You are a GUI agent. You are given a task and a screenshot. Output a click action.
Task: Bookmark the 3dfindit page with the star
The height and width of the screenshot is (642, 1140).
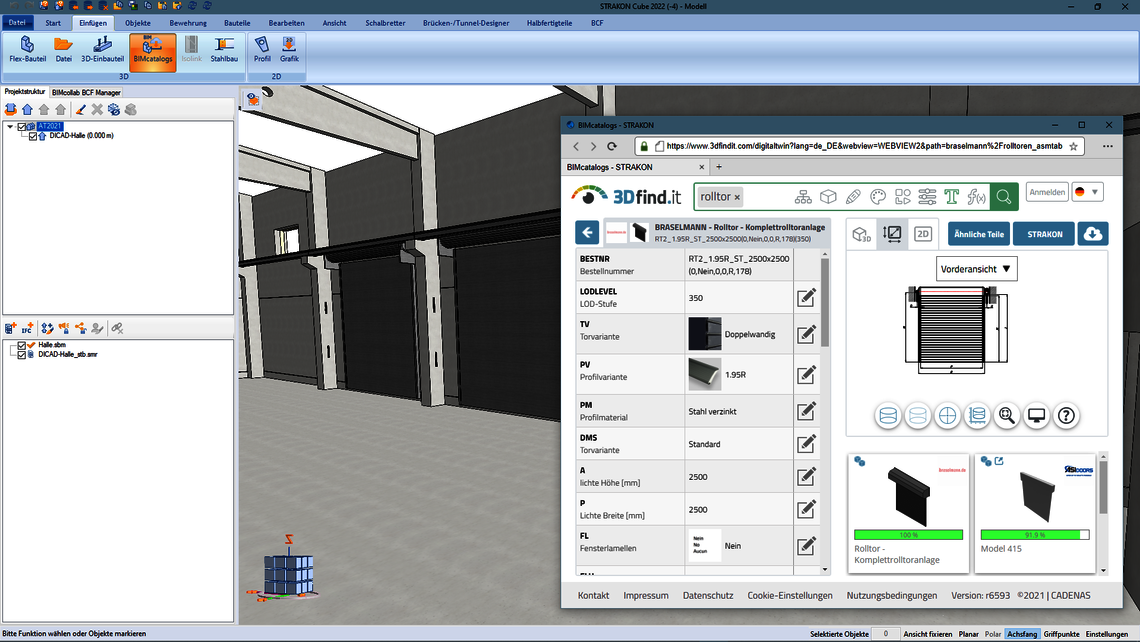(x=1073, y=146)
